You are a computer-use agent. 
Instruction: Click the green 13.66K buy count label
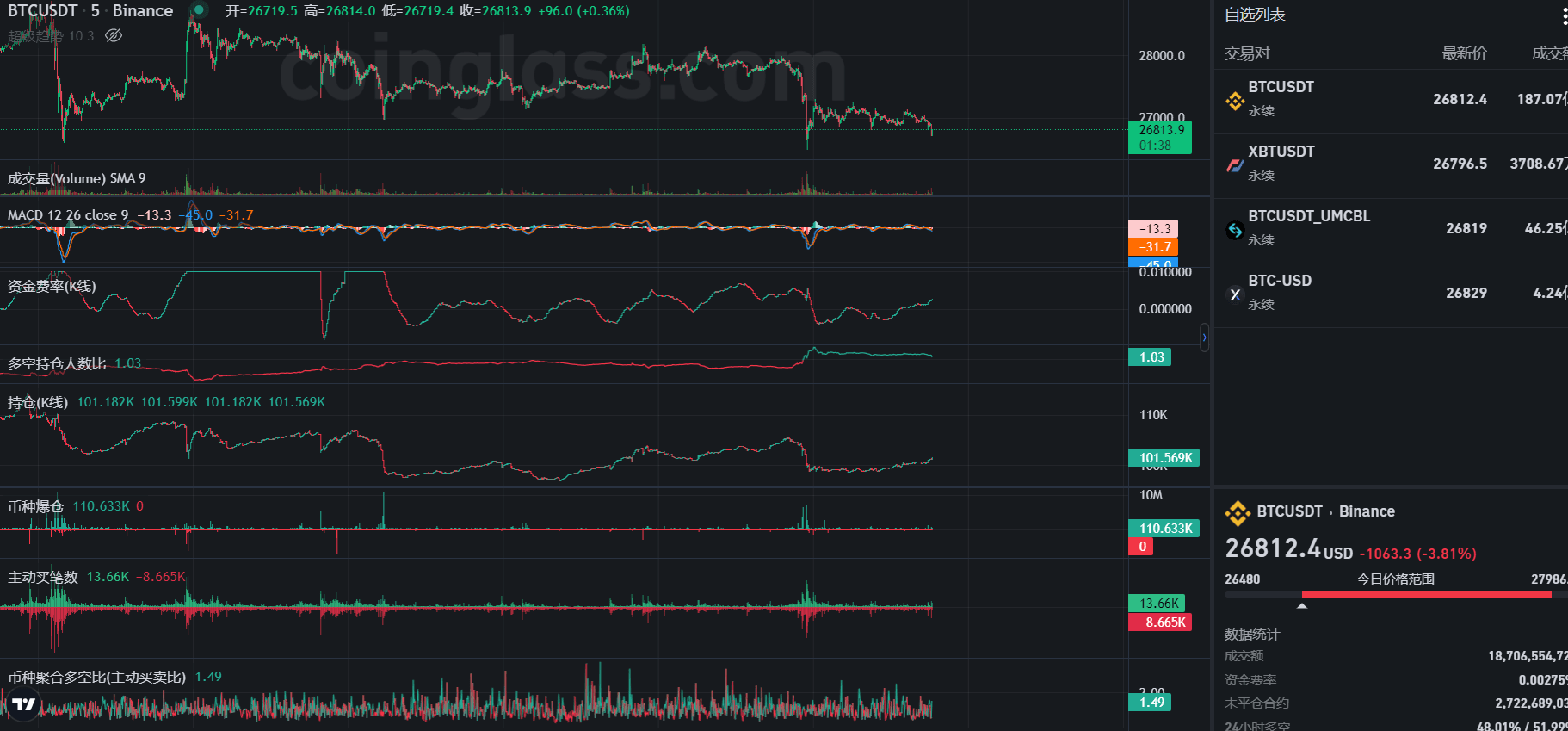(x=1157, y=604)
